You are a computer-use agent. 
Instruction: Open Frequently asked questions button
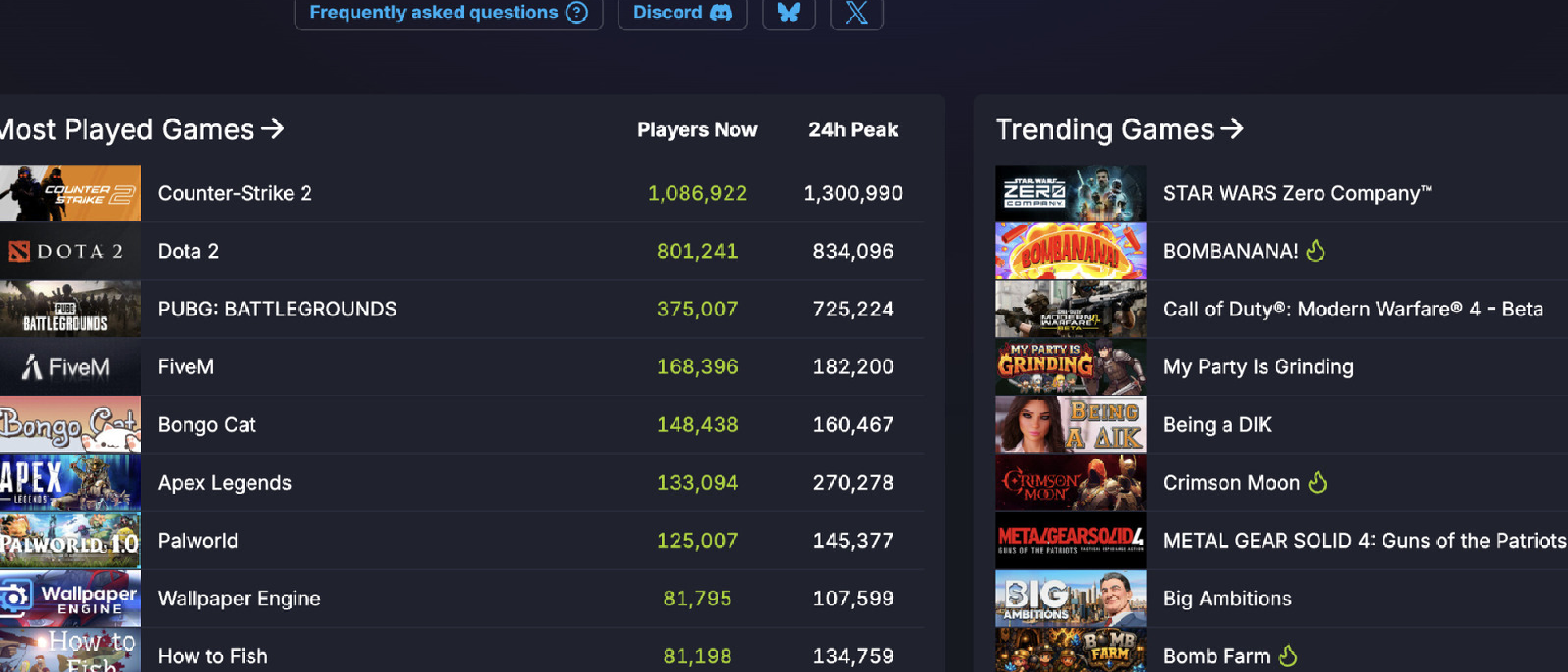click(449, 12)
